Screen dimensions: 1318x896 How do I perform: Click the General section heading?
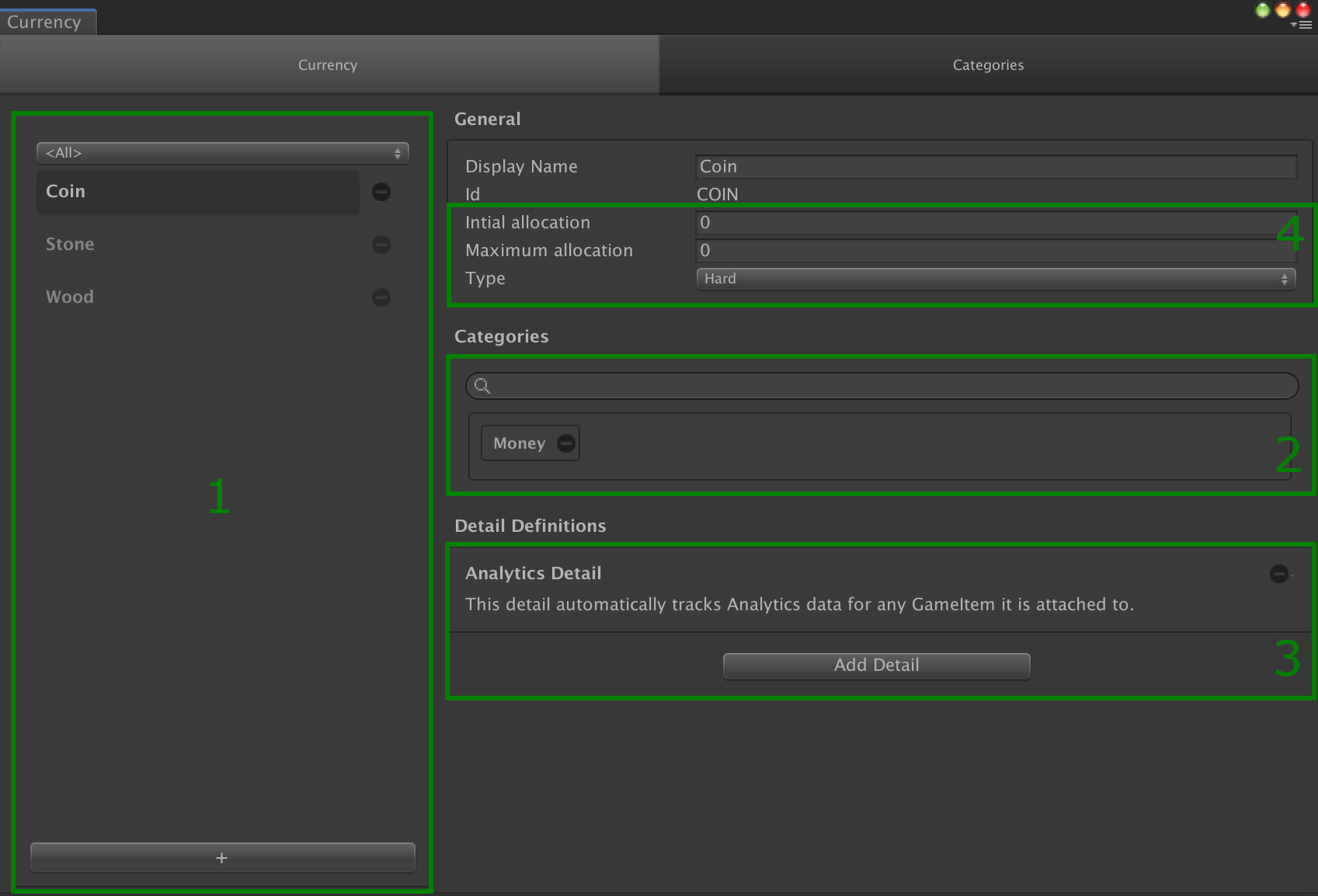(488, 120)
